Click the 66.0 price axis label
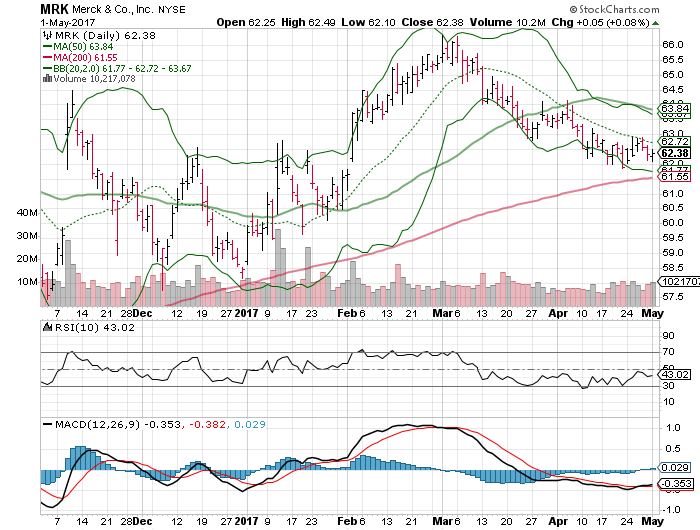Image resolution: width=700 pixels, height=530 pixels. (673, 45)
